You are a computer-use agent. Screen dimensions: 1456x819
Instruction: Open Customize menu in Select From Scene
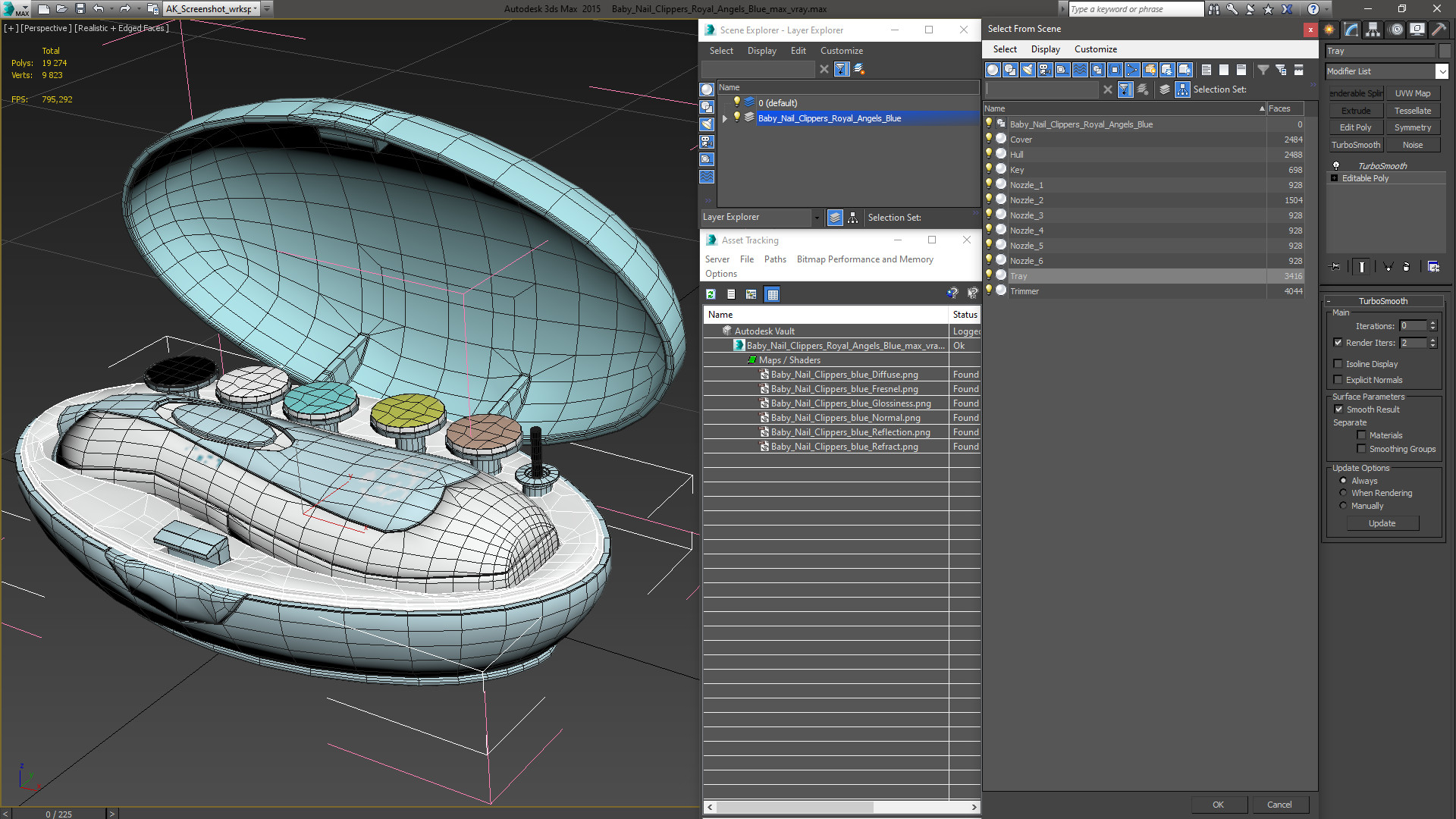click(x=1095, y=49)
